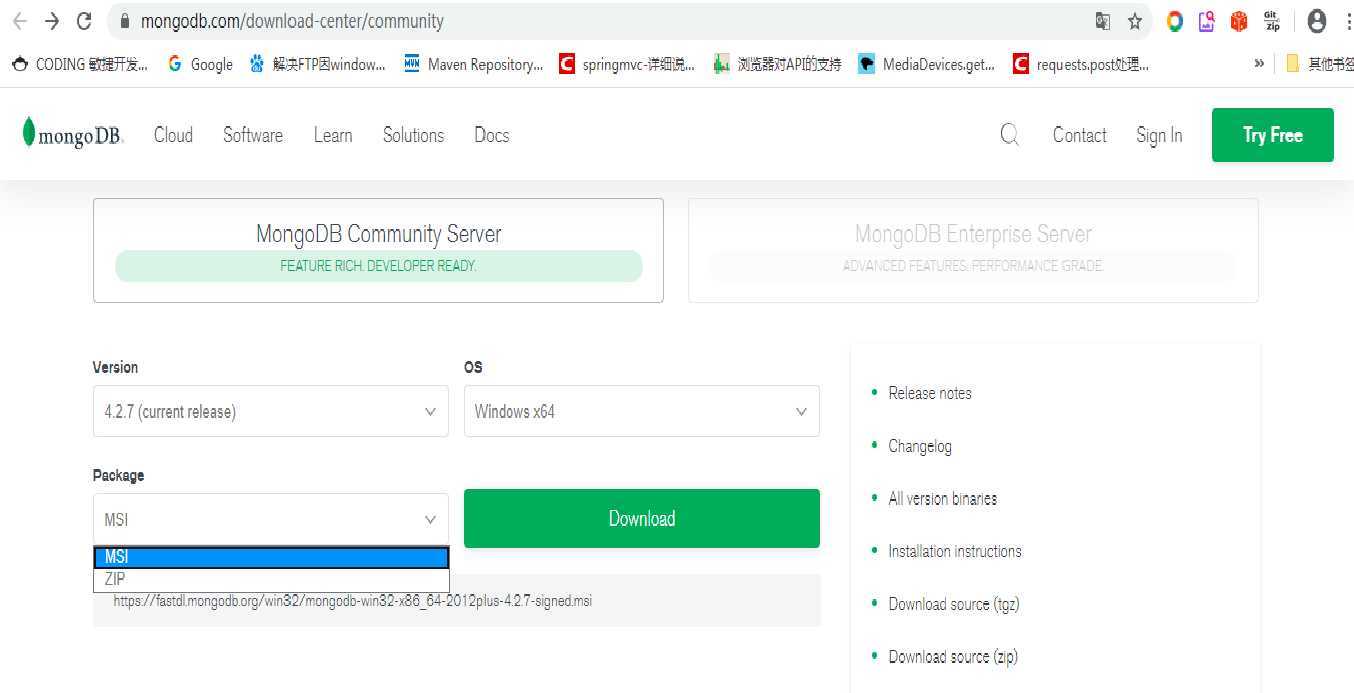The height and width of the screenshot is (693, 1354).
Task: Open the Changelog link
Action: click(920, 446)
